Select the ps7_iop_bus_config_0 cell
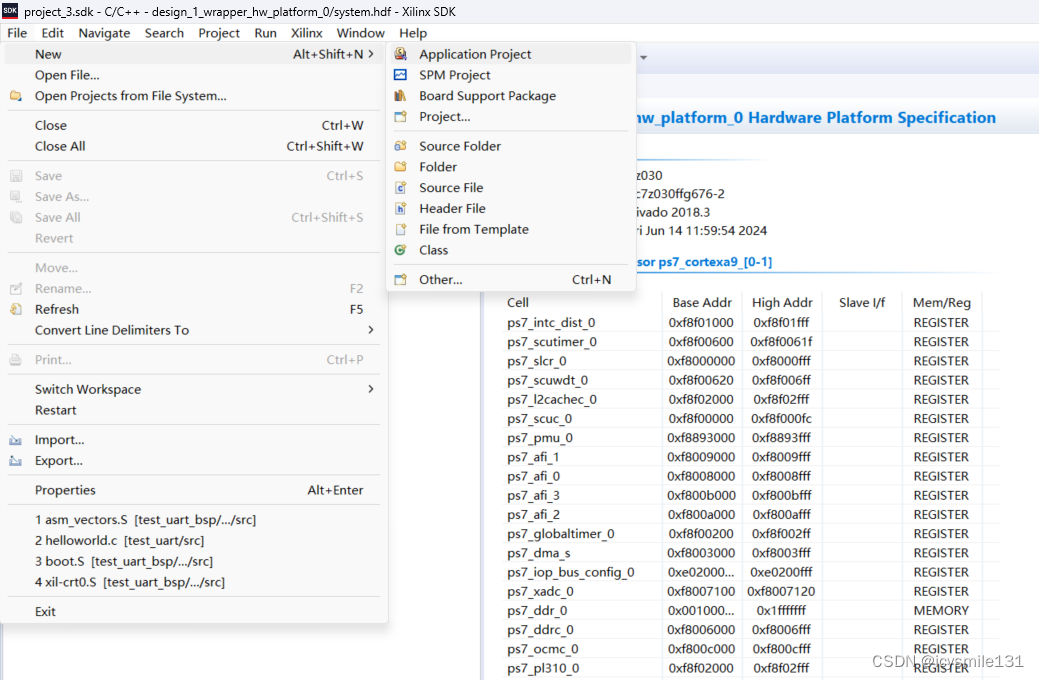1039x680 pixels. (571, 572)
